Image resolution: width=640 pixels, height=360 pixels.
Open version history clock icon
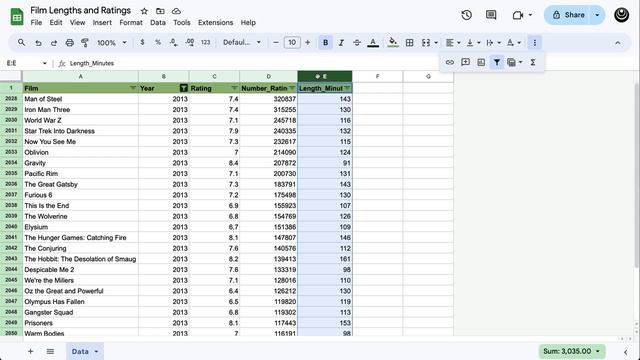[467, 15]
